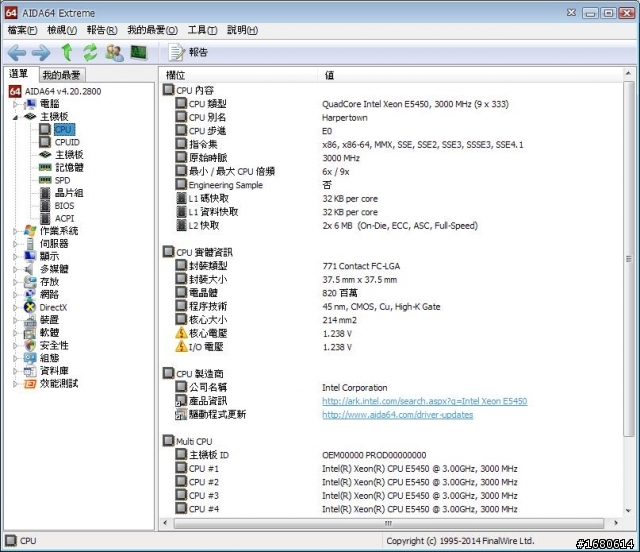Select the CPU item in the tree
Viewport: 640px width, 552px height.
pos(64,129)
